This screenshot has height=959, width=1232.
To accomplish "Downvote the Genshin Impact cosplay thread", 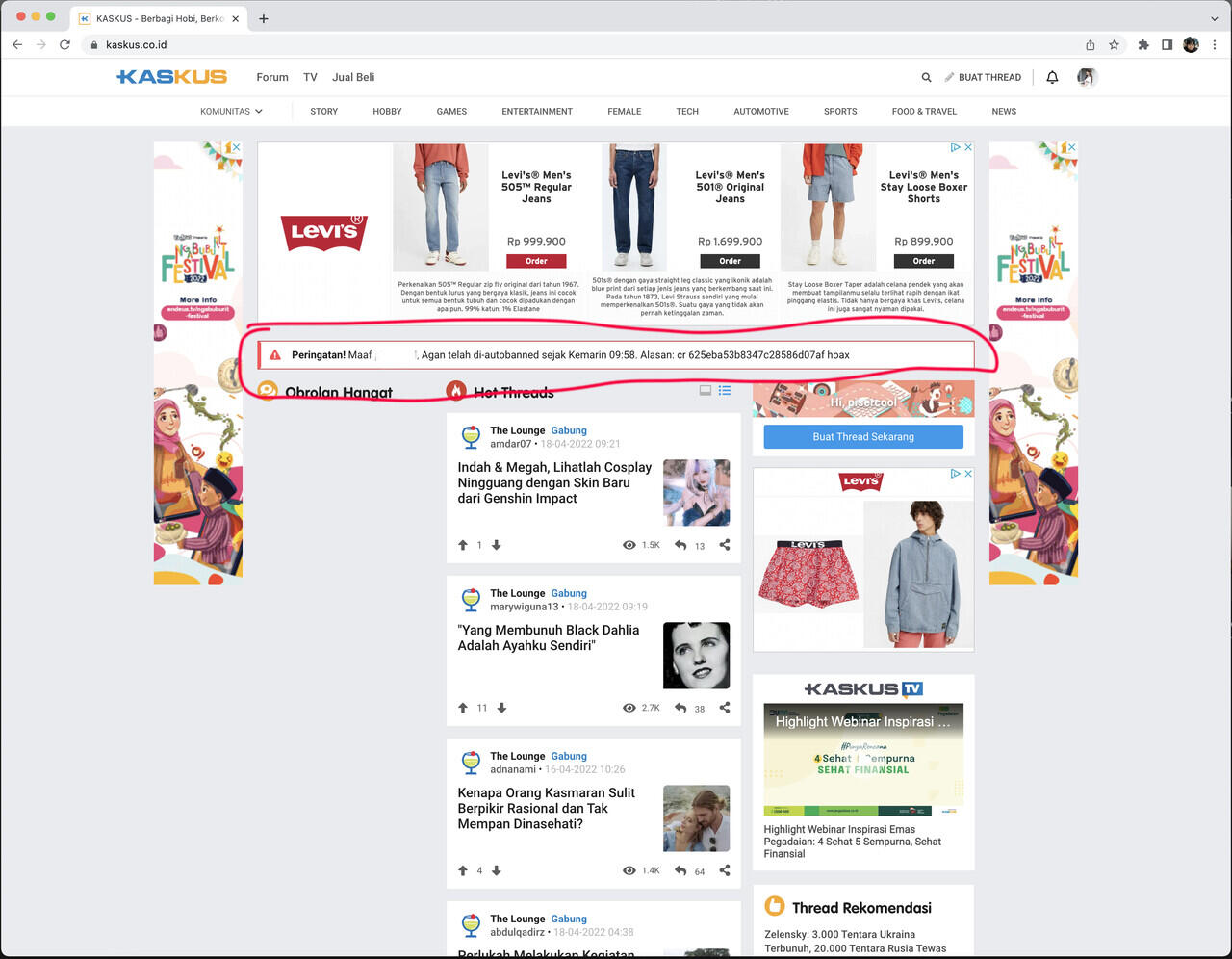I will click(x=497, y=545).
